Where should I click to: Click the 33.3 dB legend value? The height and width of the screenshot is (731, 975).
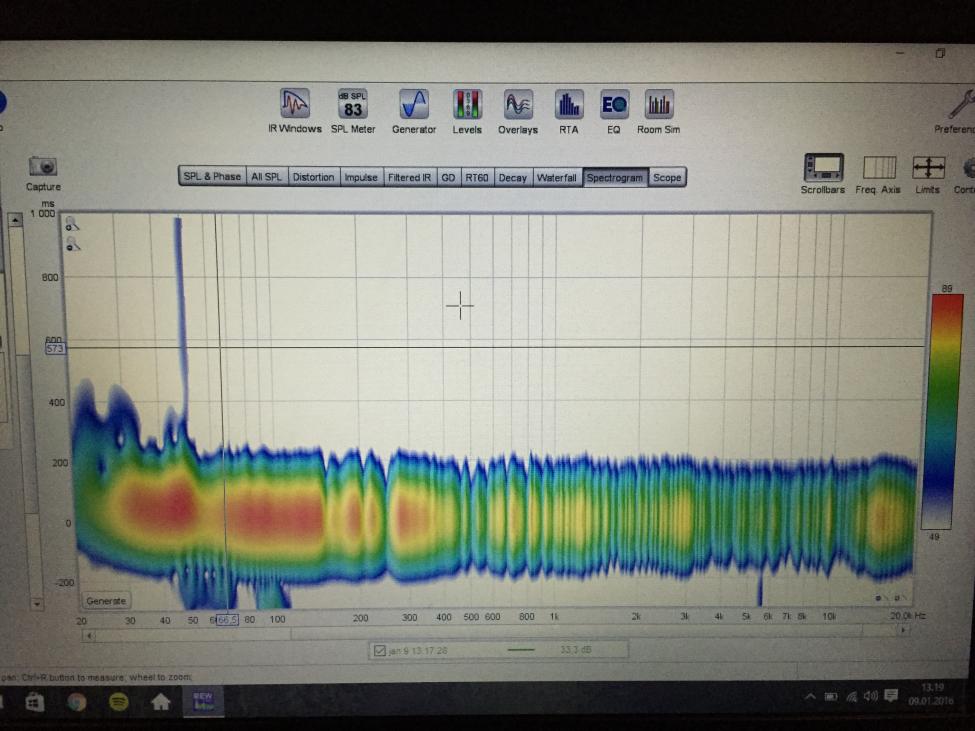(x=575, y=650)
